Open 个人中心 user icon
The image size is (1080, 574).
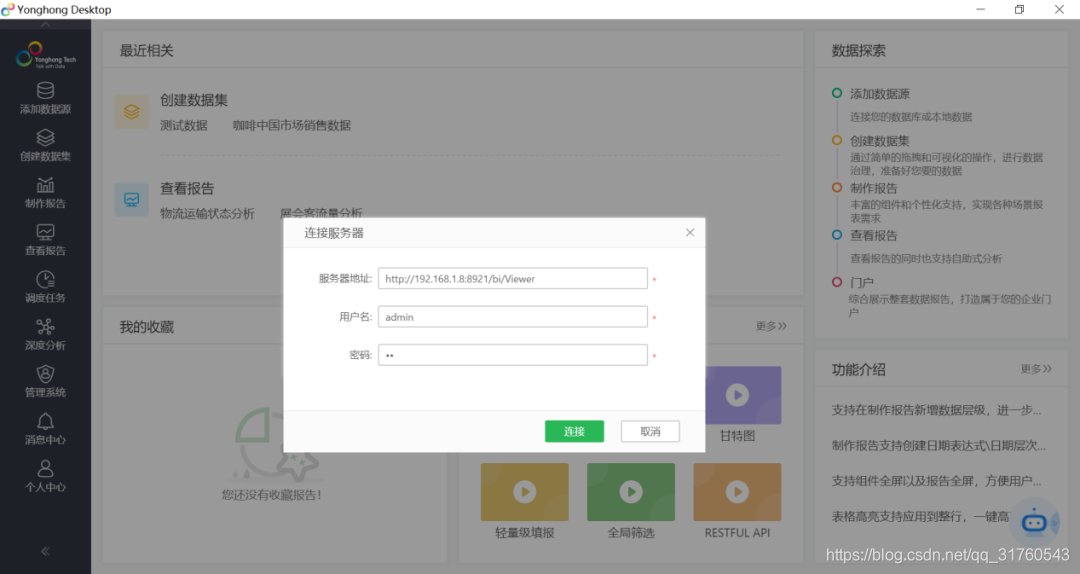click(45, 469)
